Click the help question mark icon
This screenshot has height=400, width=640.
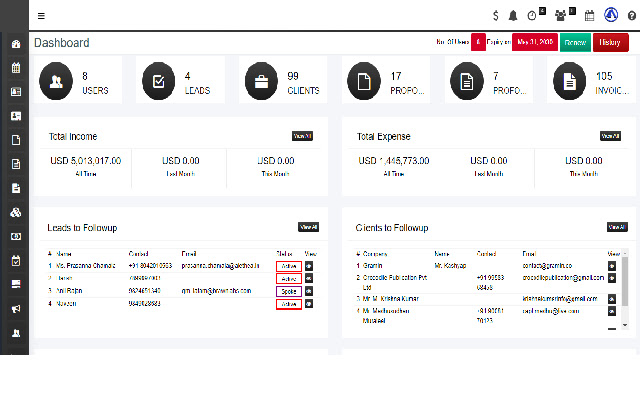pyautogui.click(x=631, y=16)
